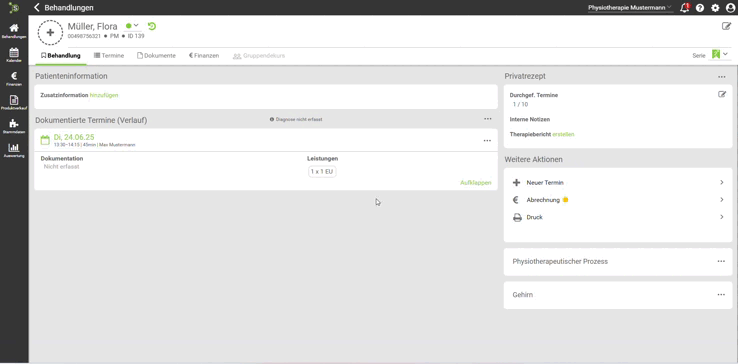Click Interne Notizen label

[530, 120]
